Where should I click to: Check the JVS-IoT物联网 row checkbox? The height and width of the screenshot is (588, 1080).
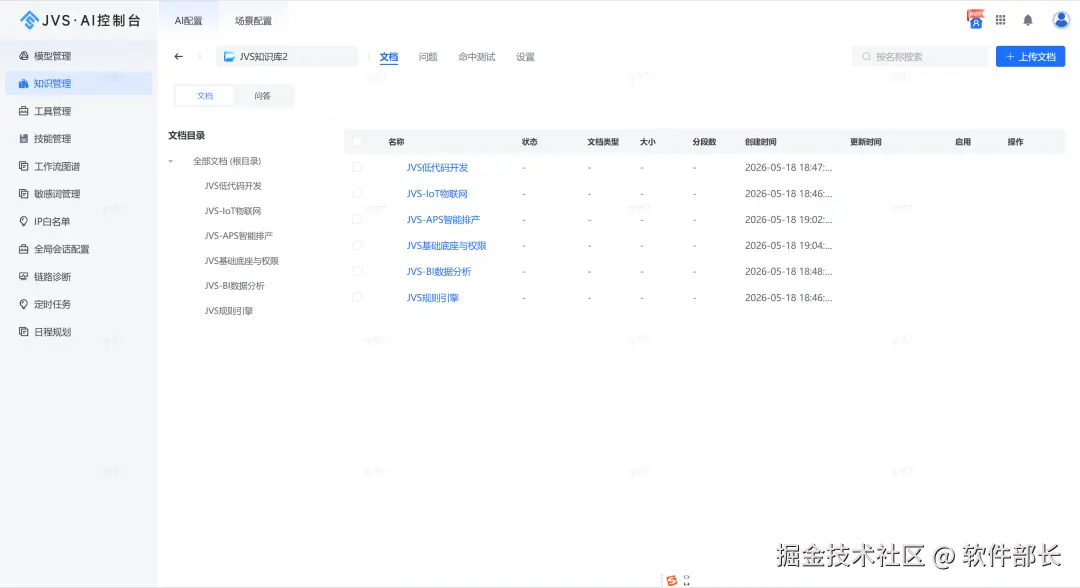357,193
